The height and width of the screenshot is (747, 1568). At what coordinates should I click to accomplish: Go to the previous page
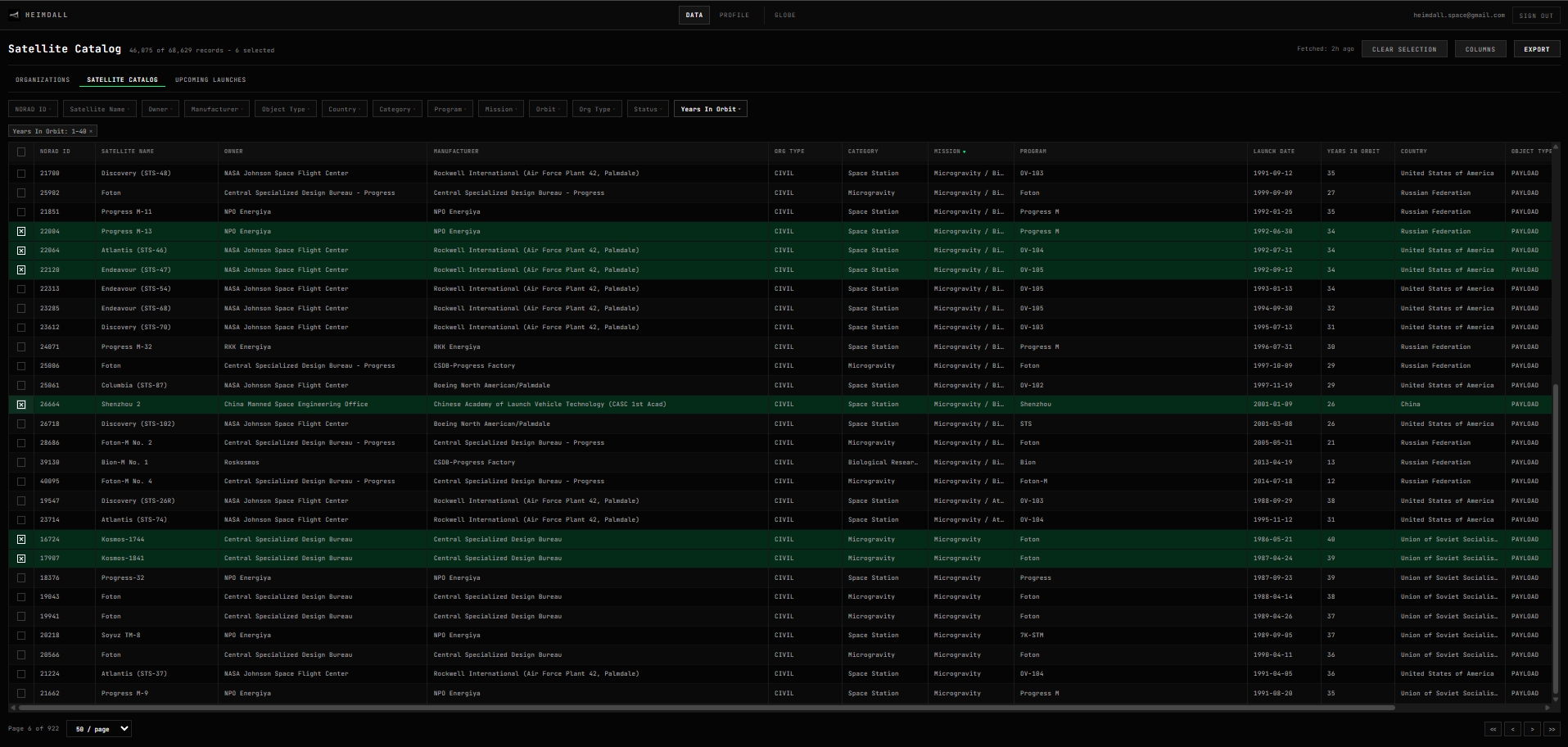pos(1512,729)
